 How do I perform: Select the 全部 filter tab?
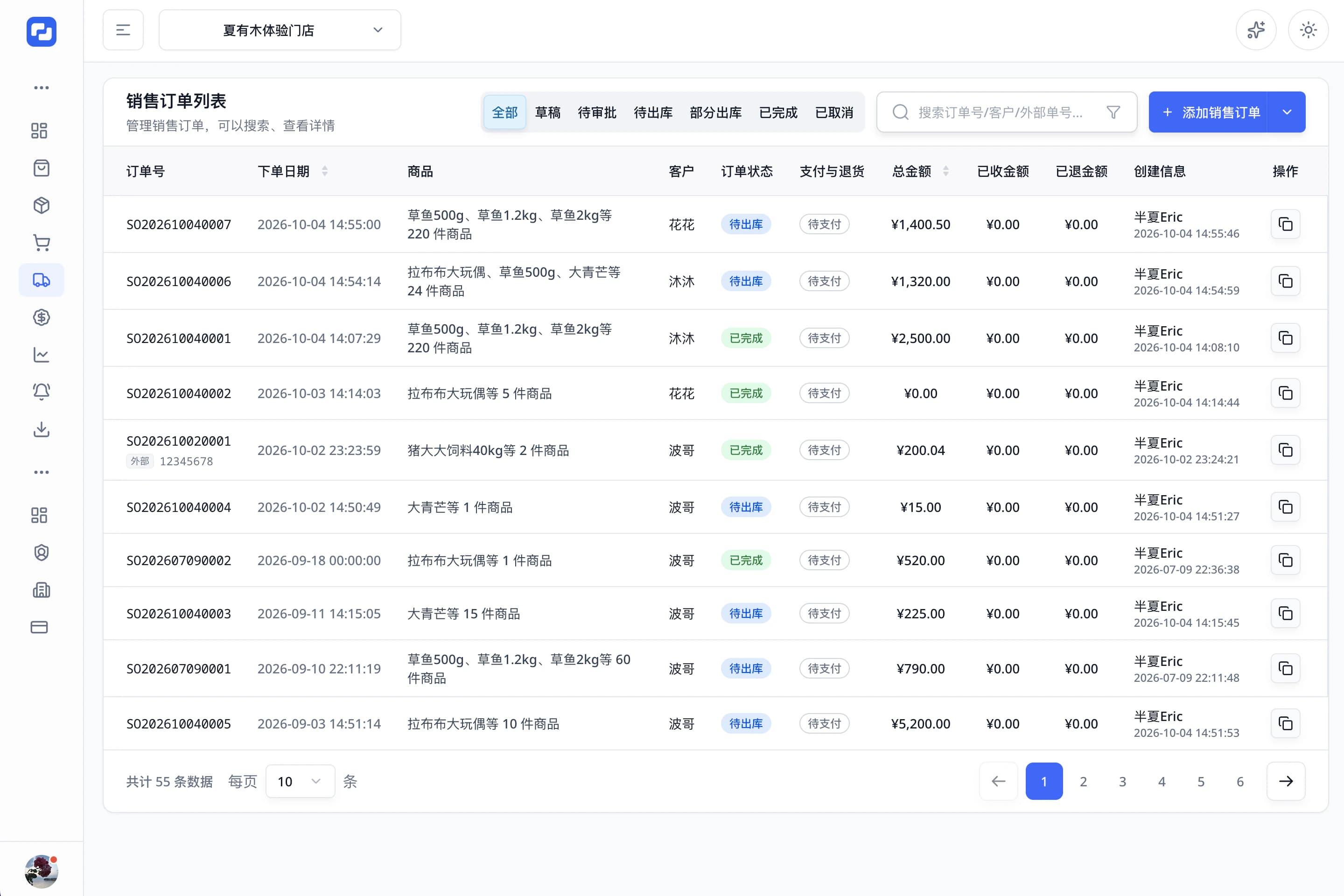pyautogui.click(x=504, y=112)
